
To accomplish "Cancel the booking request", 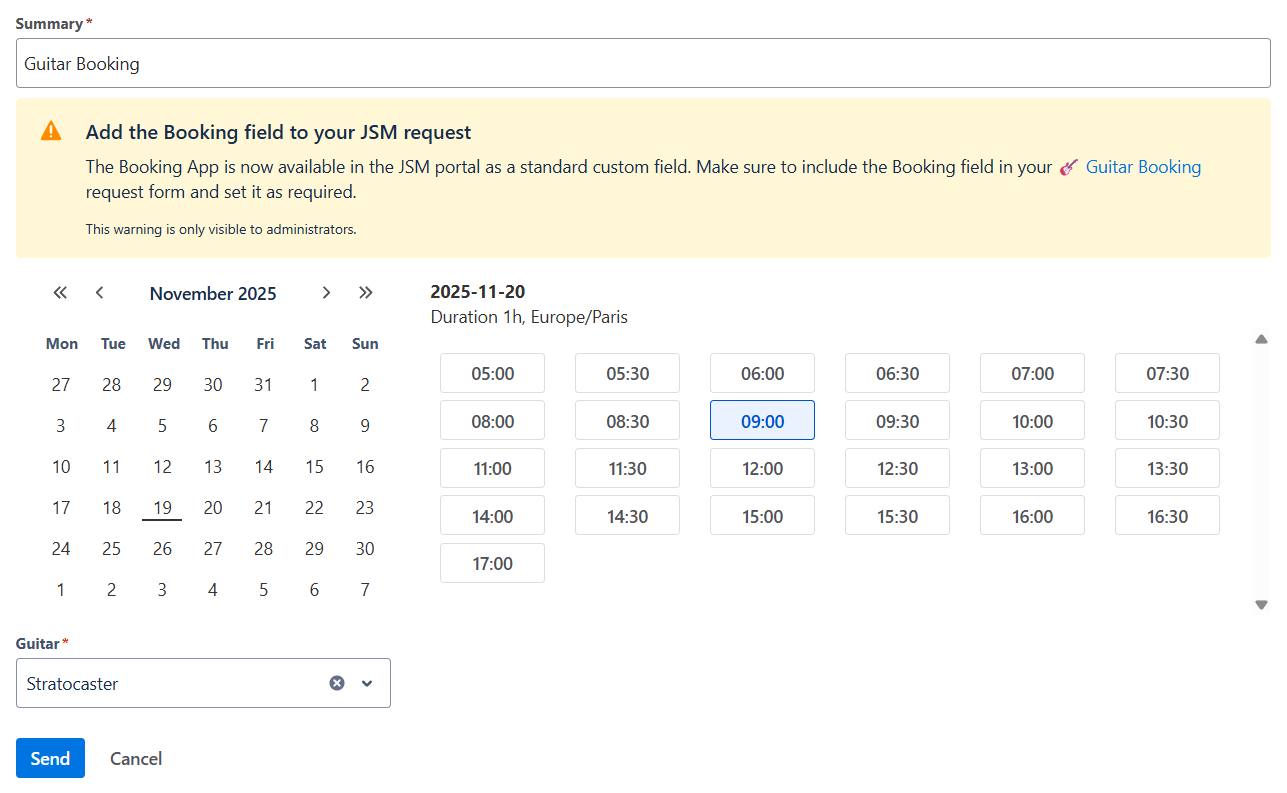I will pos(136,759).
